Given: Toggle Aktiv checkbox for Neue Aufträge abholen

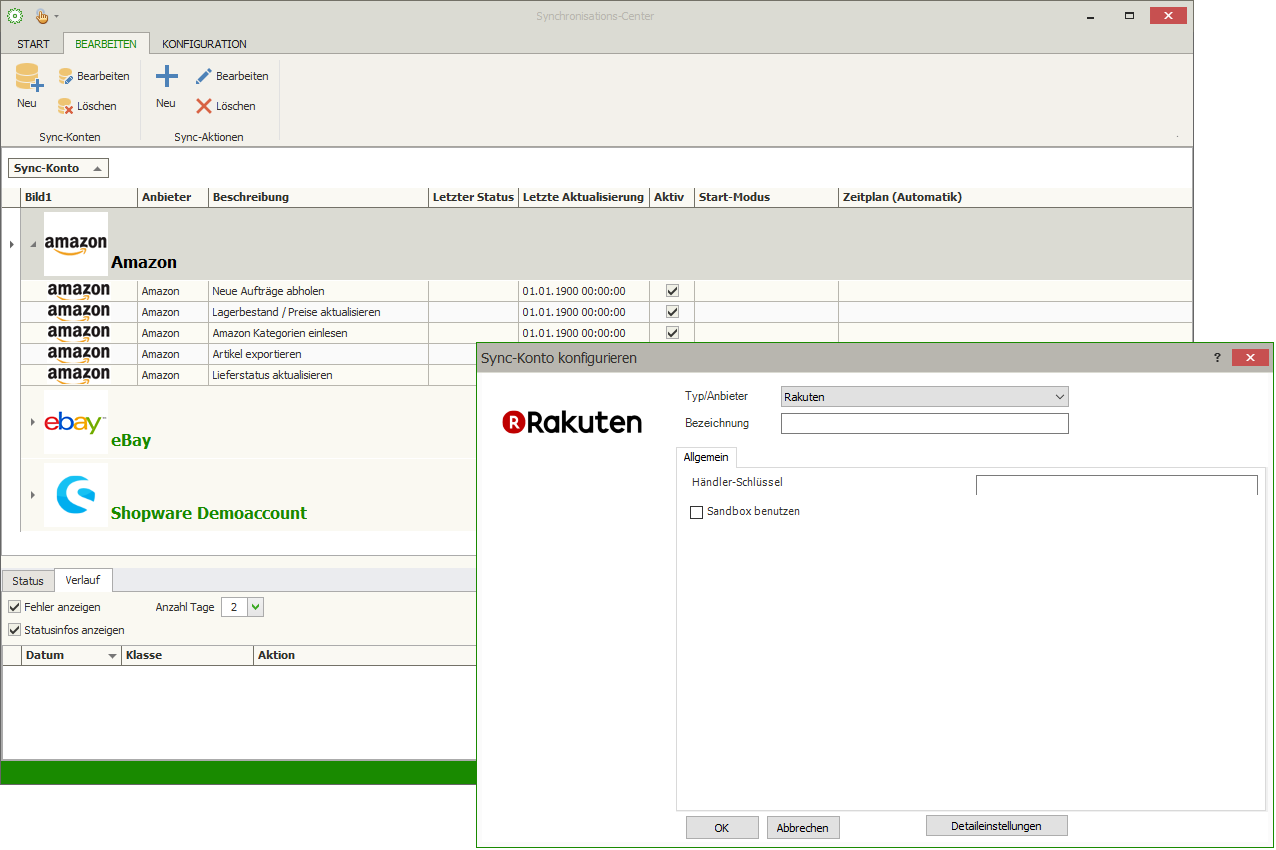Looking at the screenshot, I should tap(672, 291).
